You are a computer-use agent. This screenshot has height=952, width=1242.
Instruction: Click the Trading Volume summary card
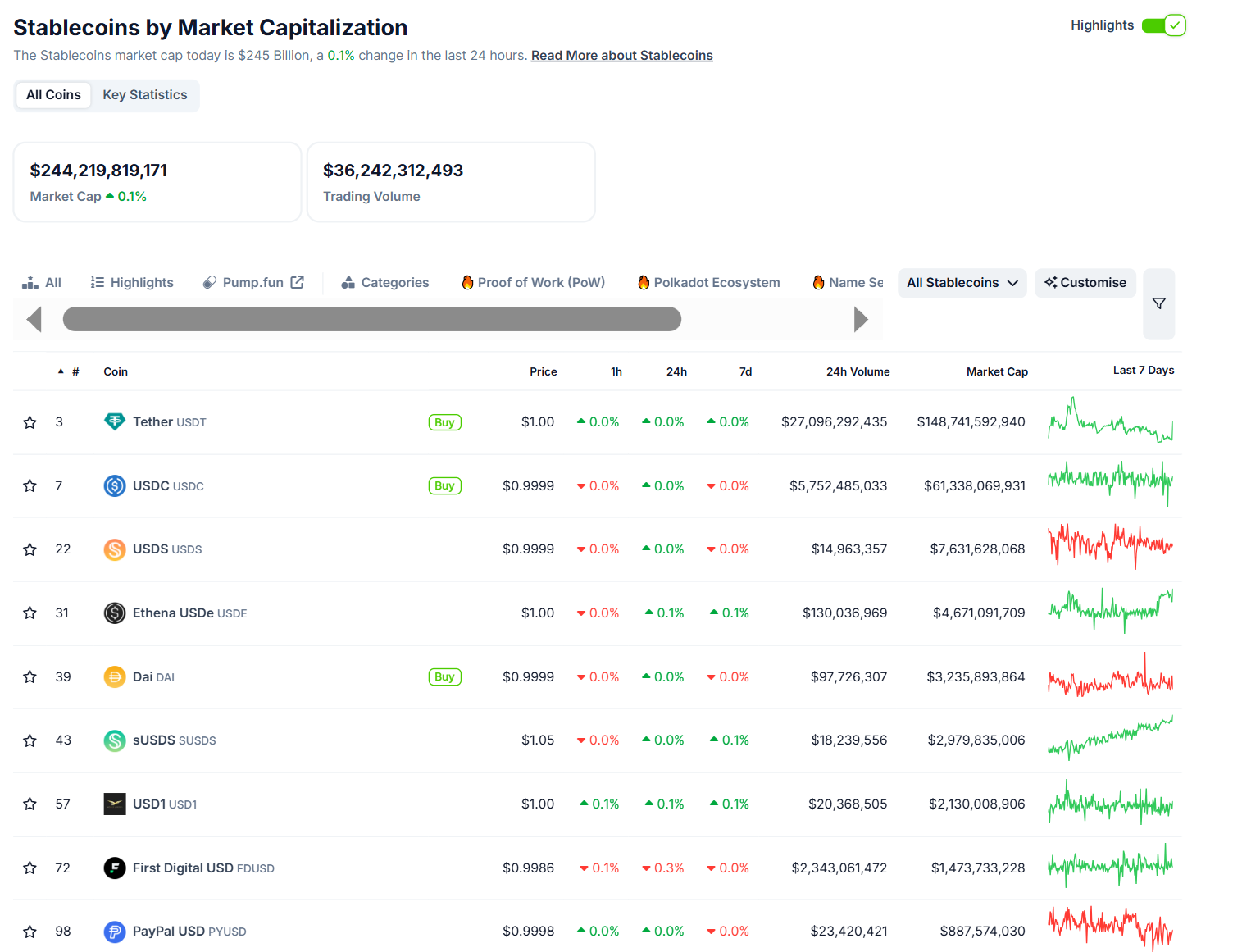pos(451,182)
